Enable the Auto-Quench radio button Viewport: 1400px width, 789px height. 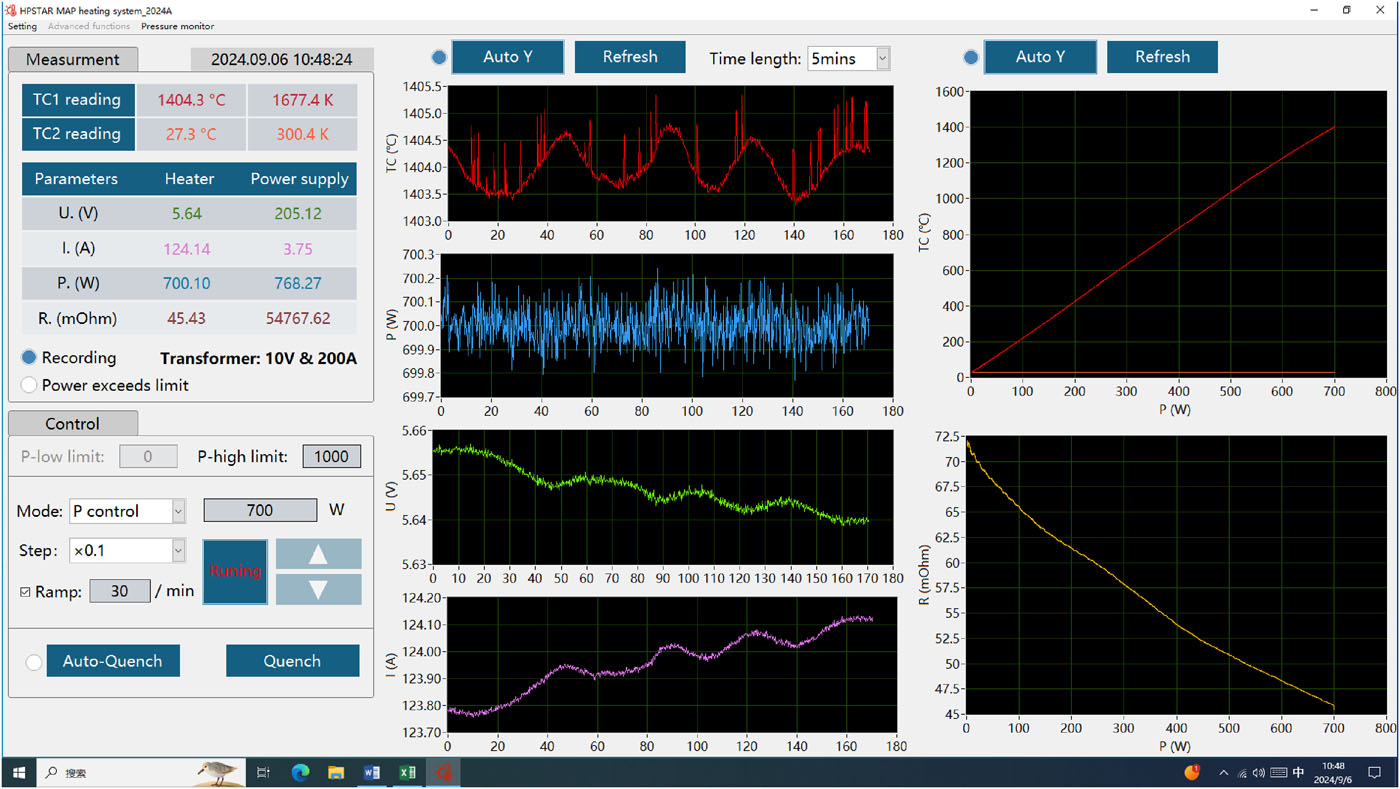point(33,661)
